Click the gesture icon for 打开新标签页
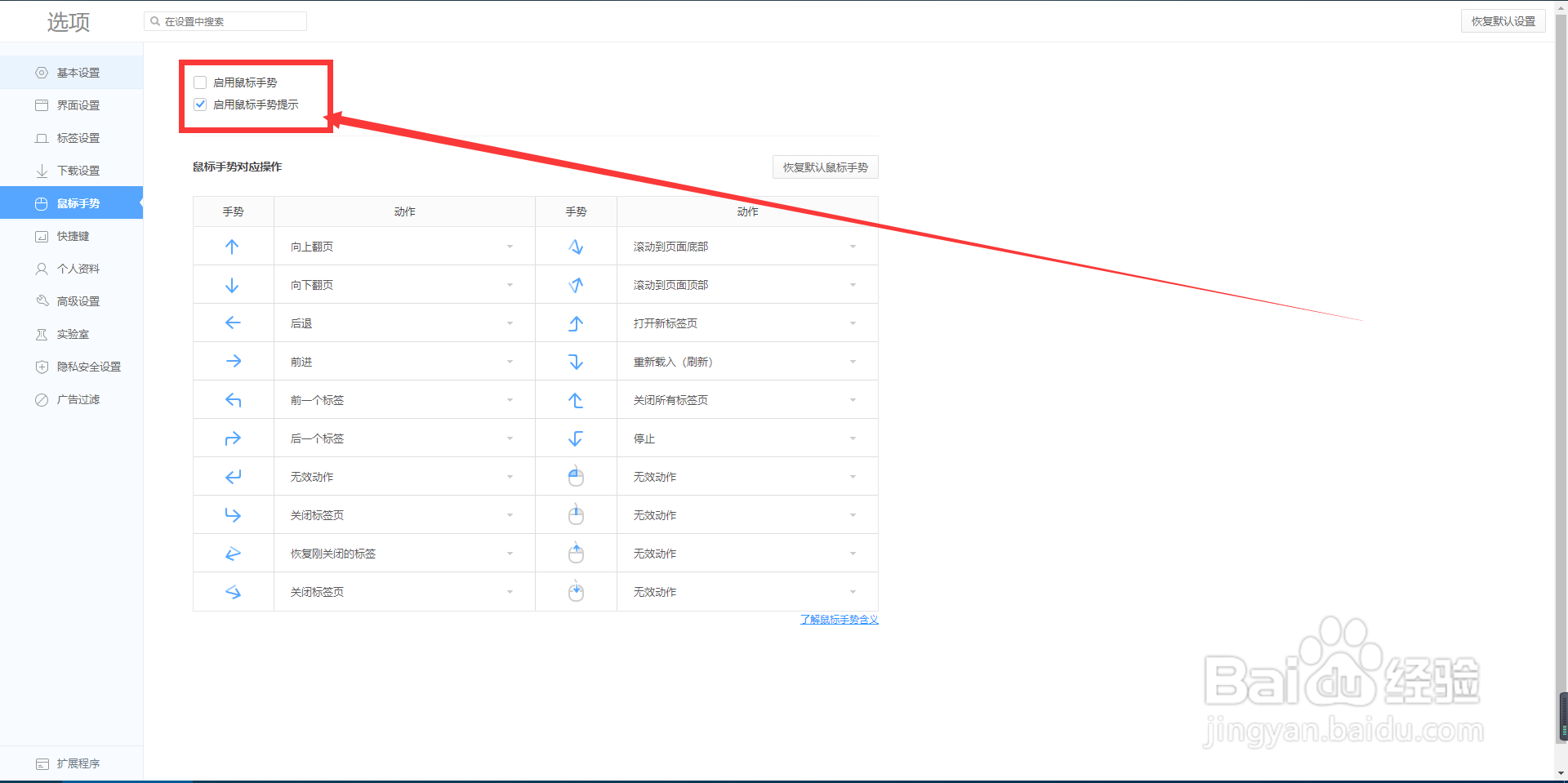The width and height of the screenshot is (1568, 783). tap(576, 323)
